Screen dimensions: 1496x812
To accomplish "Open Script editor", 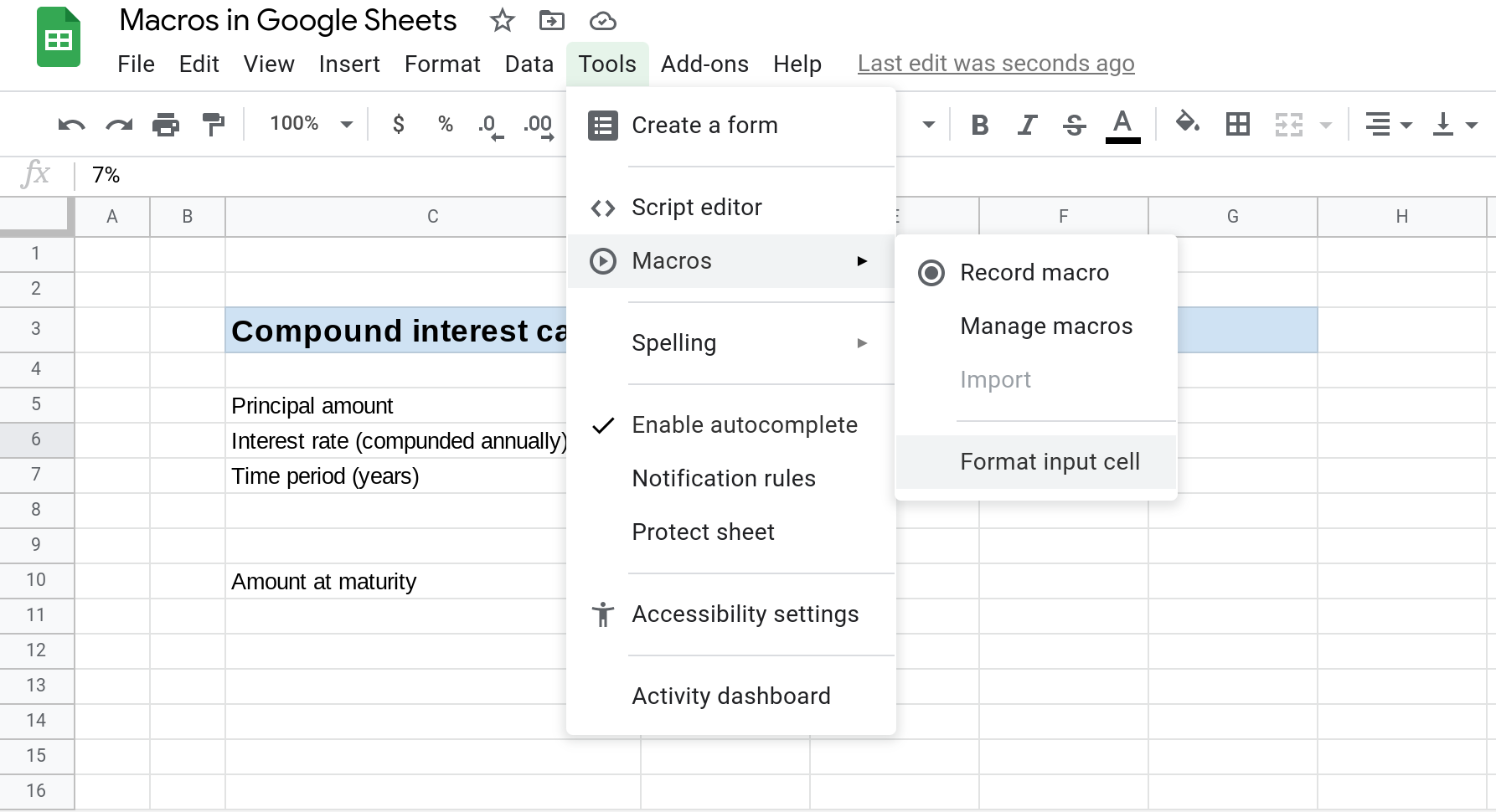I will click(x=731, y=208).
